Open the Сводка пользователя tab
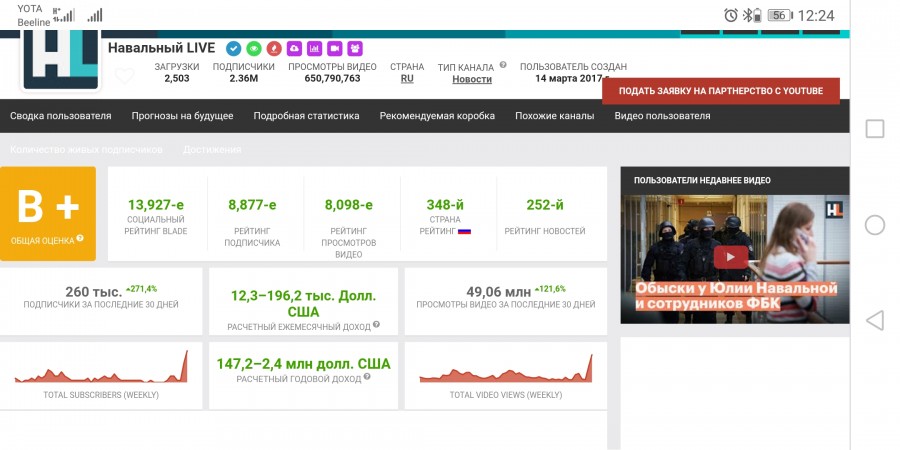This screenshot has width=900, height=450. click(61, 116)
